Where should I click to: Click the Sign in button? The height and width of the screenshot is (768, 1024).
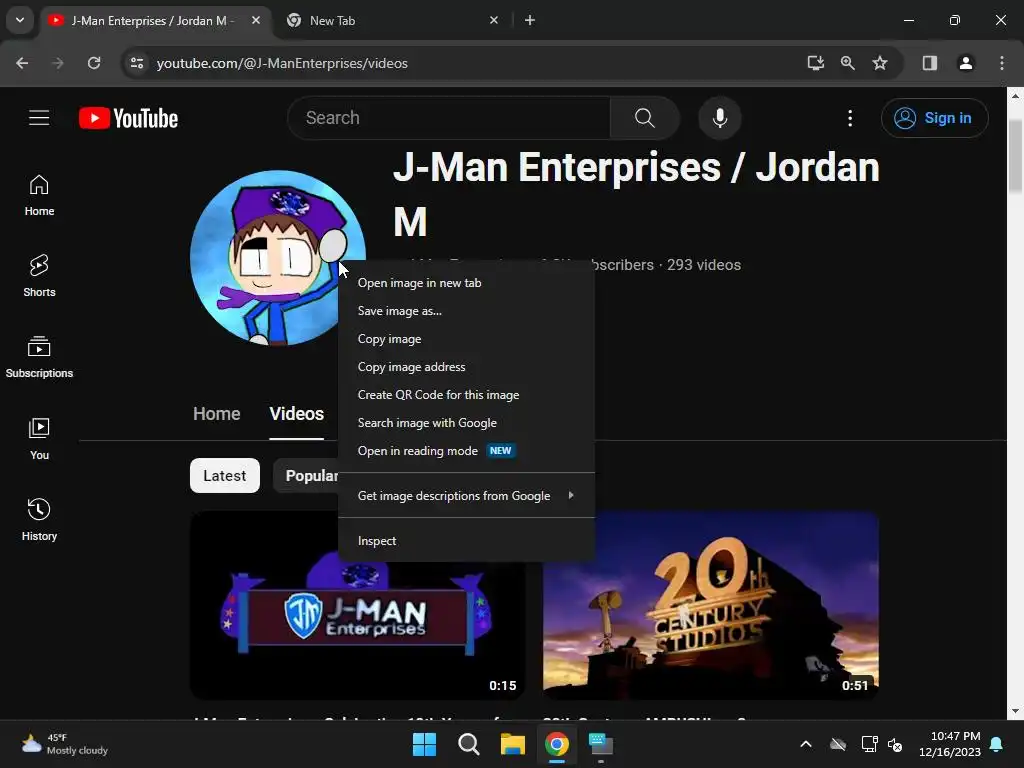tap(934, 118)
